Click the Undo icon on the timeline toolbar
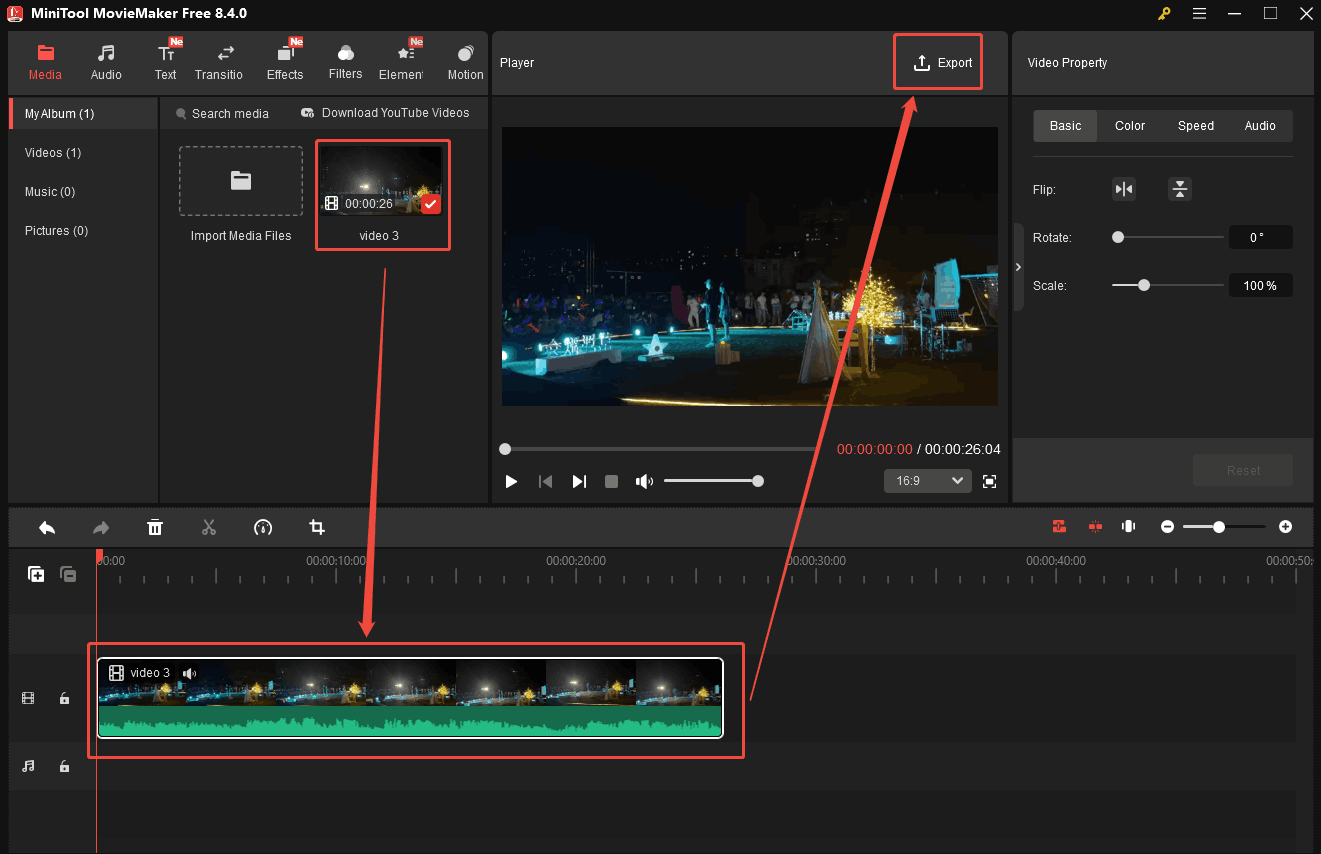 click(46, 527)
